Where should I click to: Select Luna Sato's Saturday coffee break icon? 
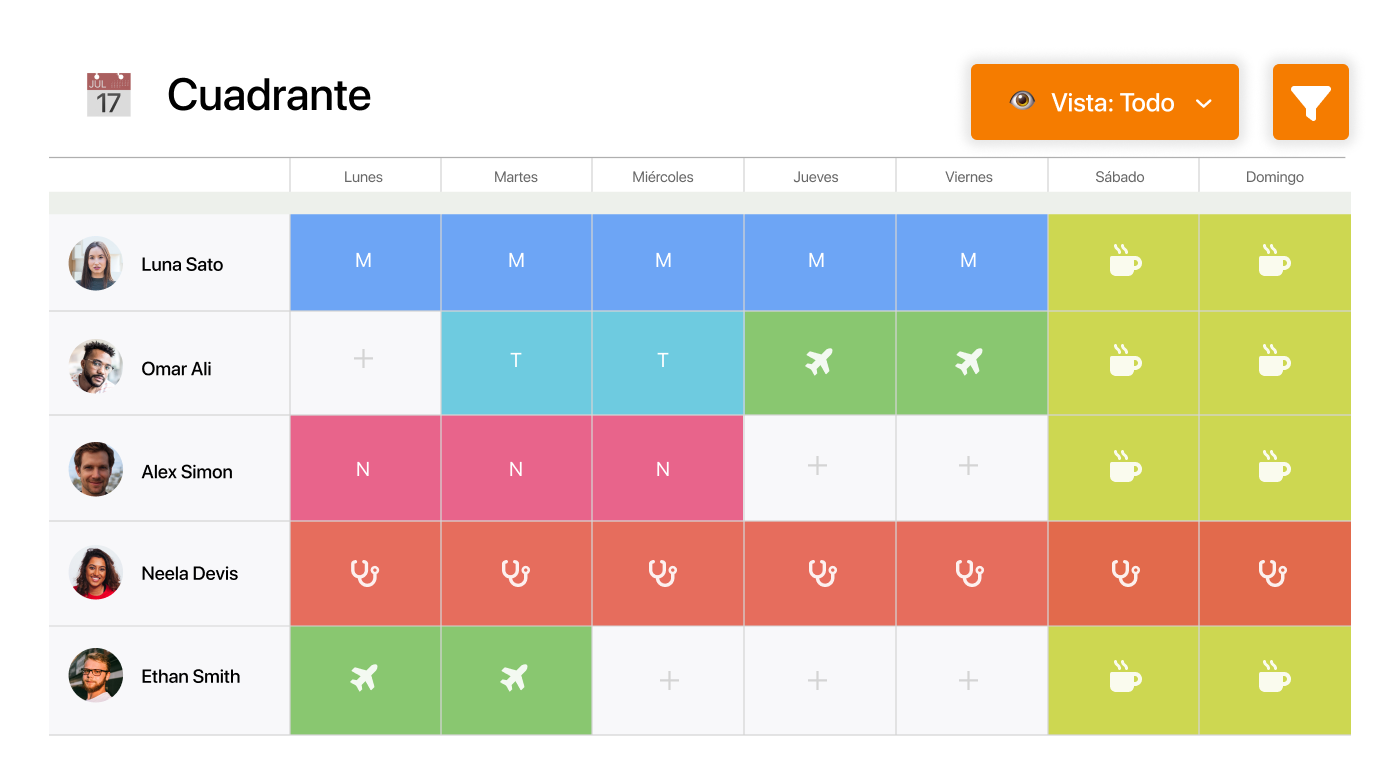pos(1124,262)
